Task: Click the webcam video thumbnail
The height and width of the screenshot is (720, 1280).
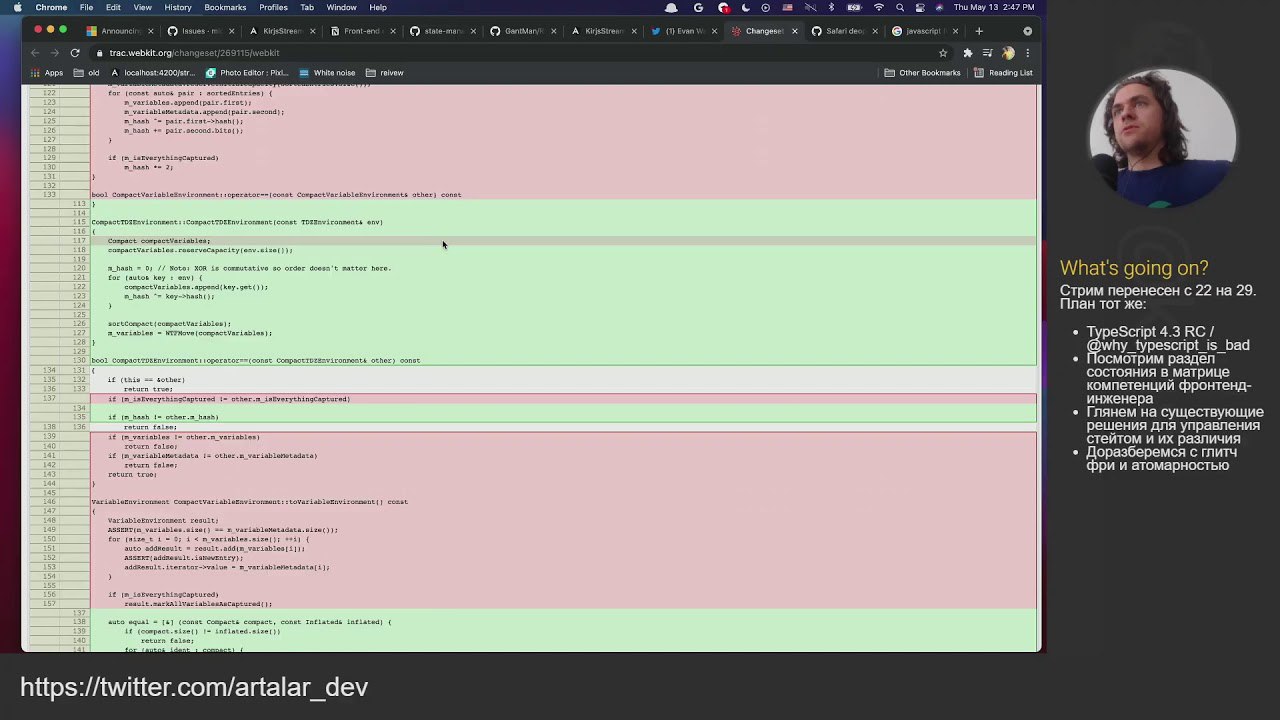Action: click(1162, 138)
